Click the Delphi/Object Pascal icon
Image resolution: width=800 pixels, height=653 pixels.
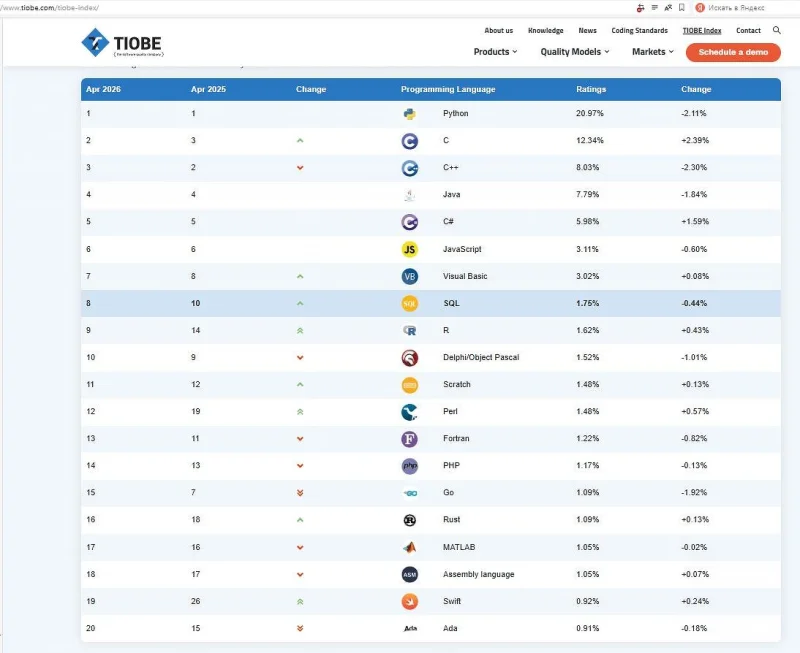pyautogui.click(x=410, y=358)
